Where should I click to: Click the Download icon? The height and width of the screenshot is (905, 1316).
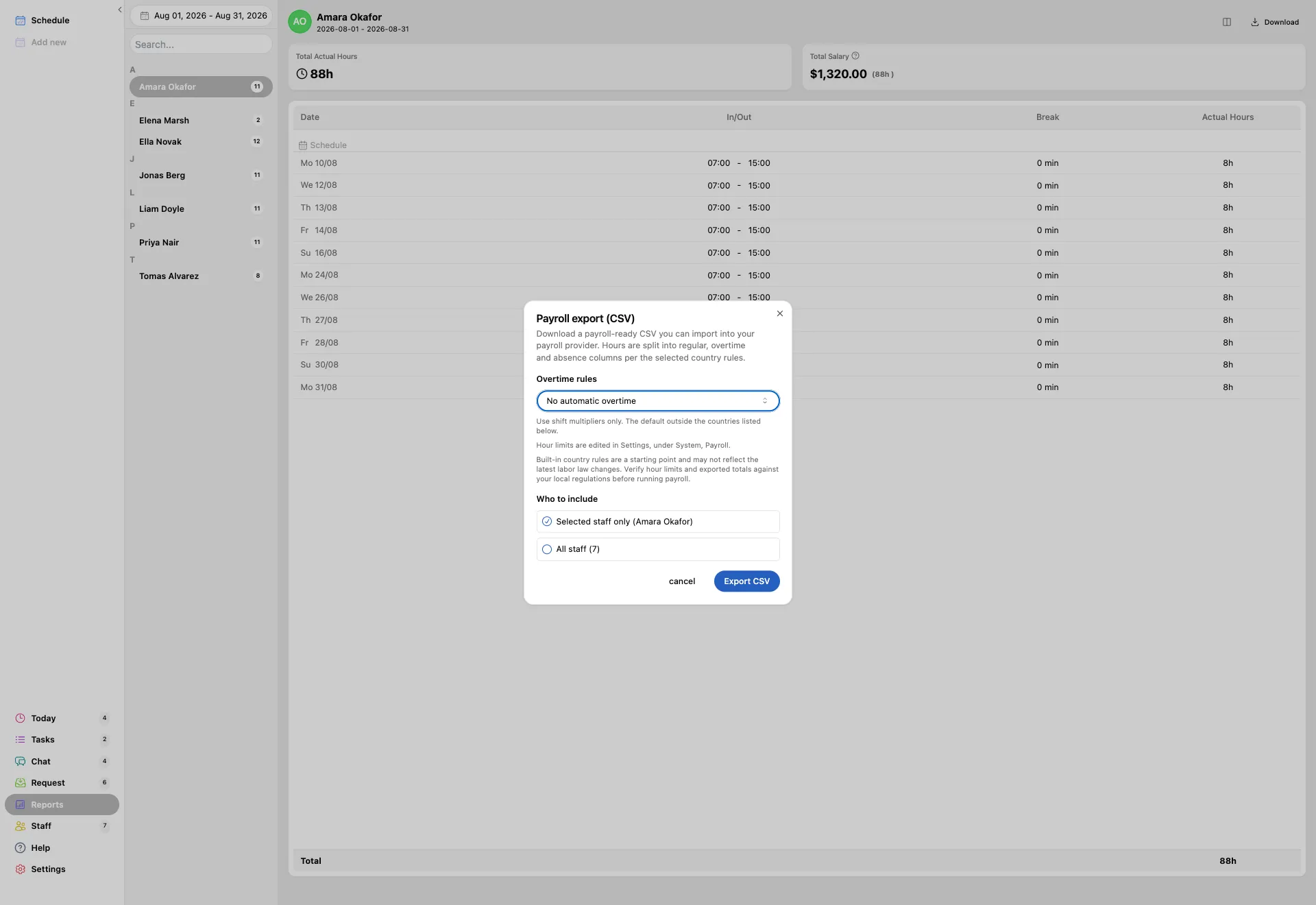coord(1255,22)
